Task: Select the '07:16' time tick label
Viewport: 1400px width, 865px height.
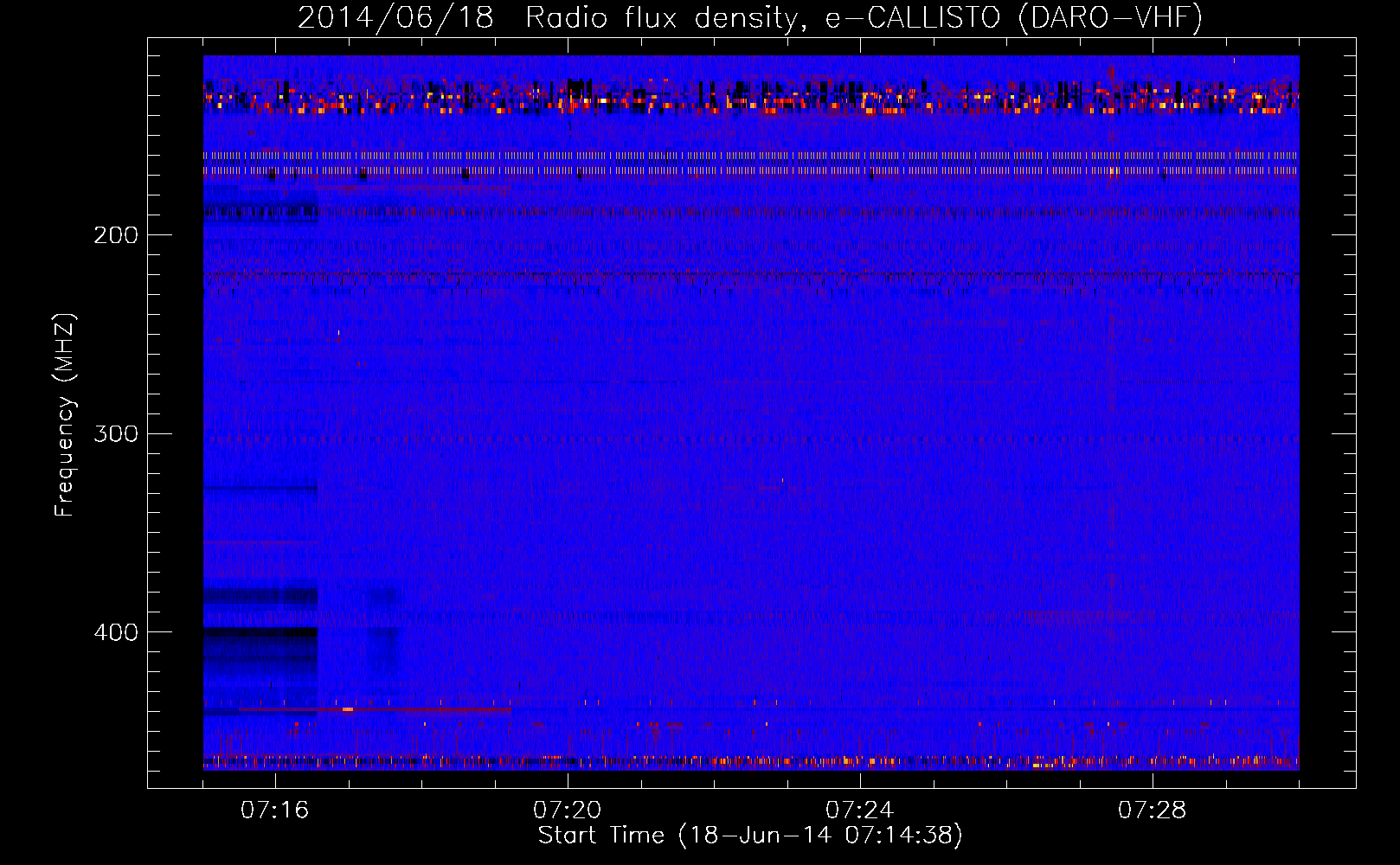Action: point(275,811)
